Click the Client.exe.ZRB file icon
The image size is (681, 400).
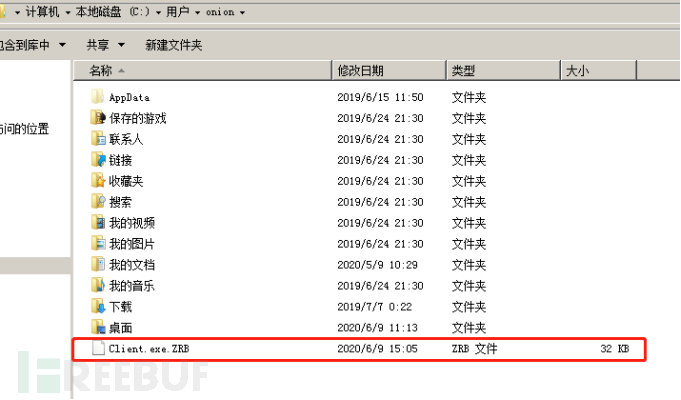[98, 349]
